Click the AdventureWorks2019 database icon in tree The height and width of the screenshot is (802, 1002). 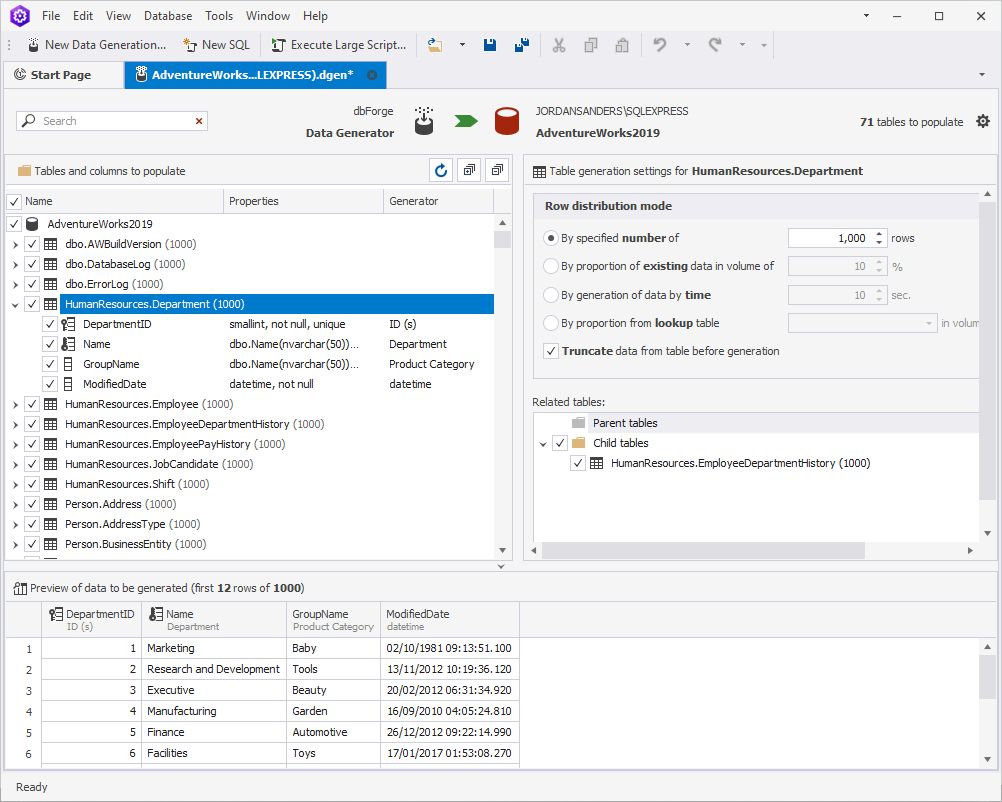tap(32, 224)
